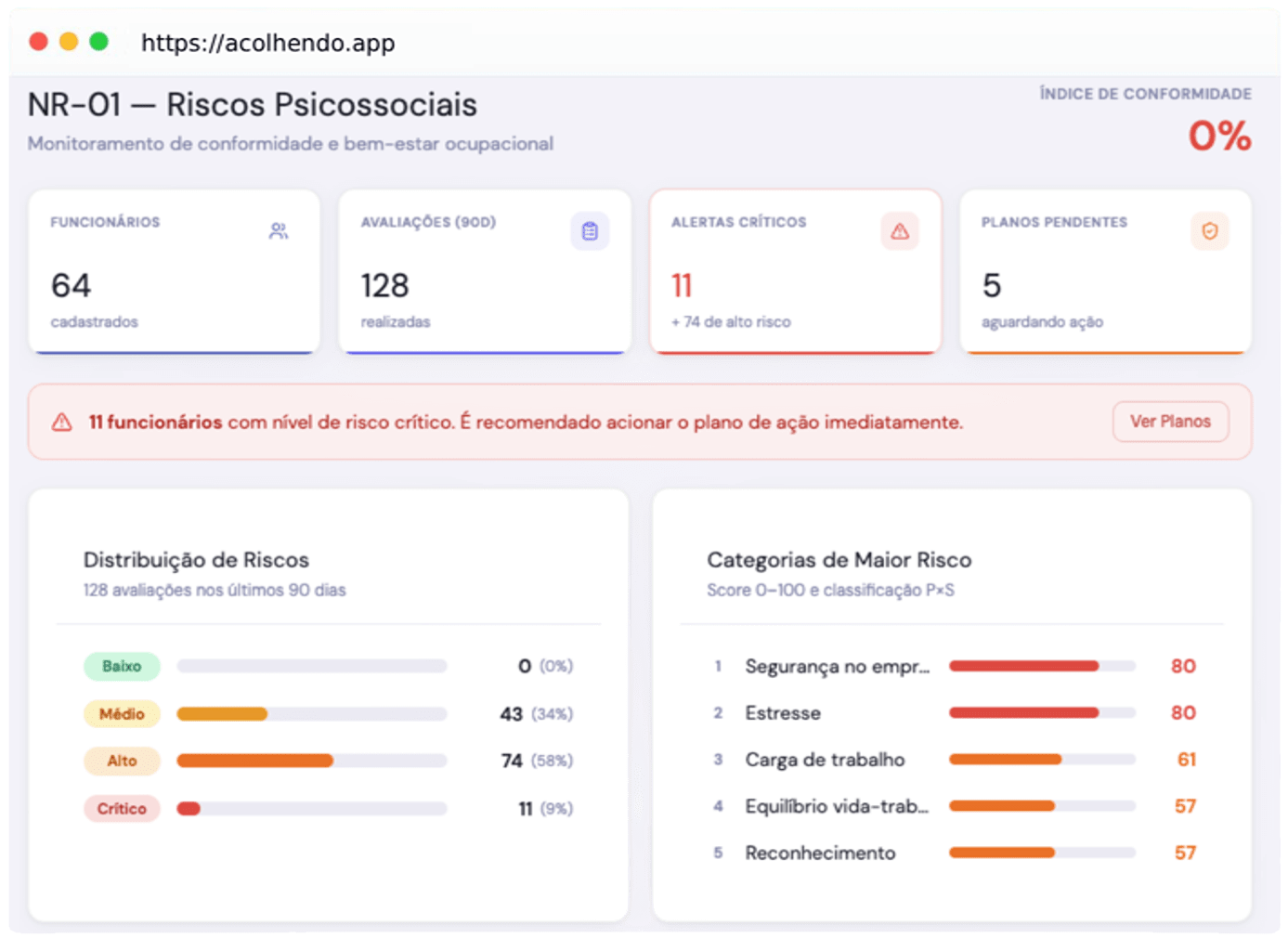Click the green window control dot
The width and height of the screenshot is (1288, 951).
coord(98,42)
